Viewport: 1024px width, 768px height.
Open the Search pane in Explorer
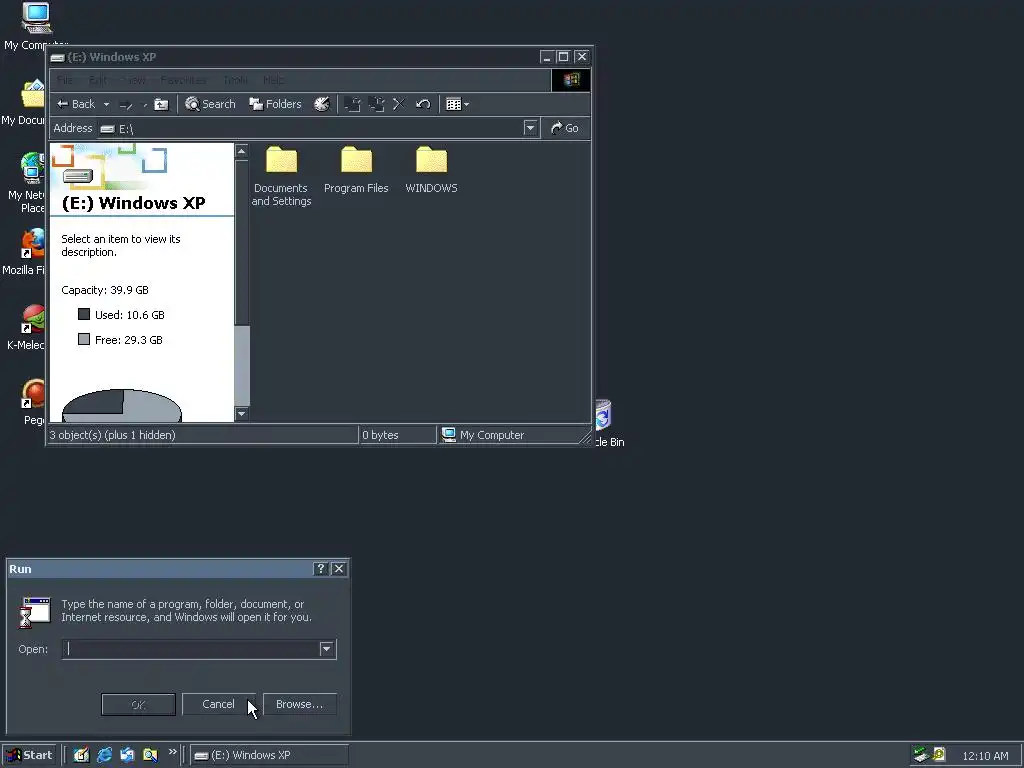pyautogui.click(x=210, y=104)
